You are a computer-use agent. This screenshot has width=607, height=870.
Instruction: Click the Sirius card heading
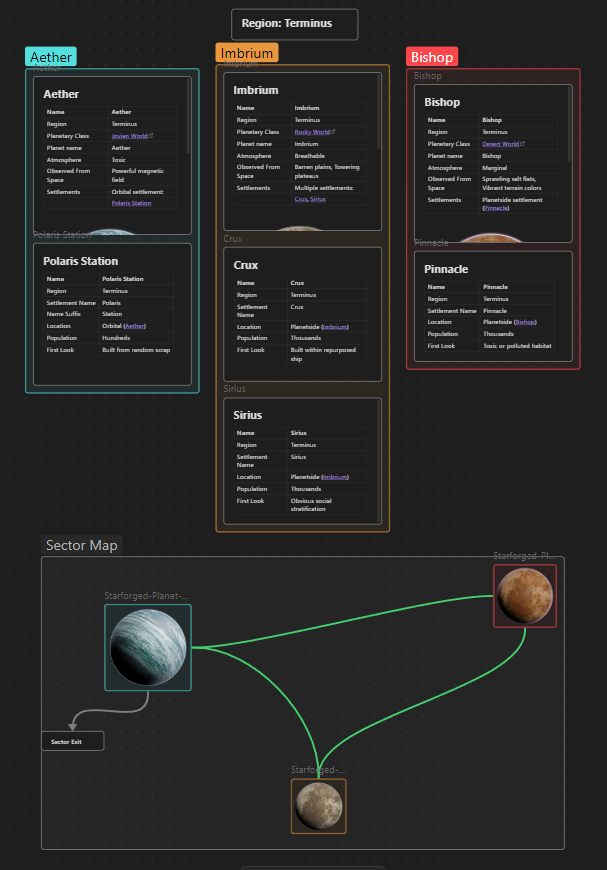248,414
